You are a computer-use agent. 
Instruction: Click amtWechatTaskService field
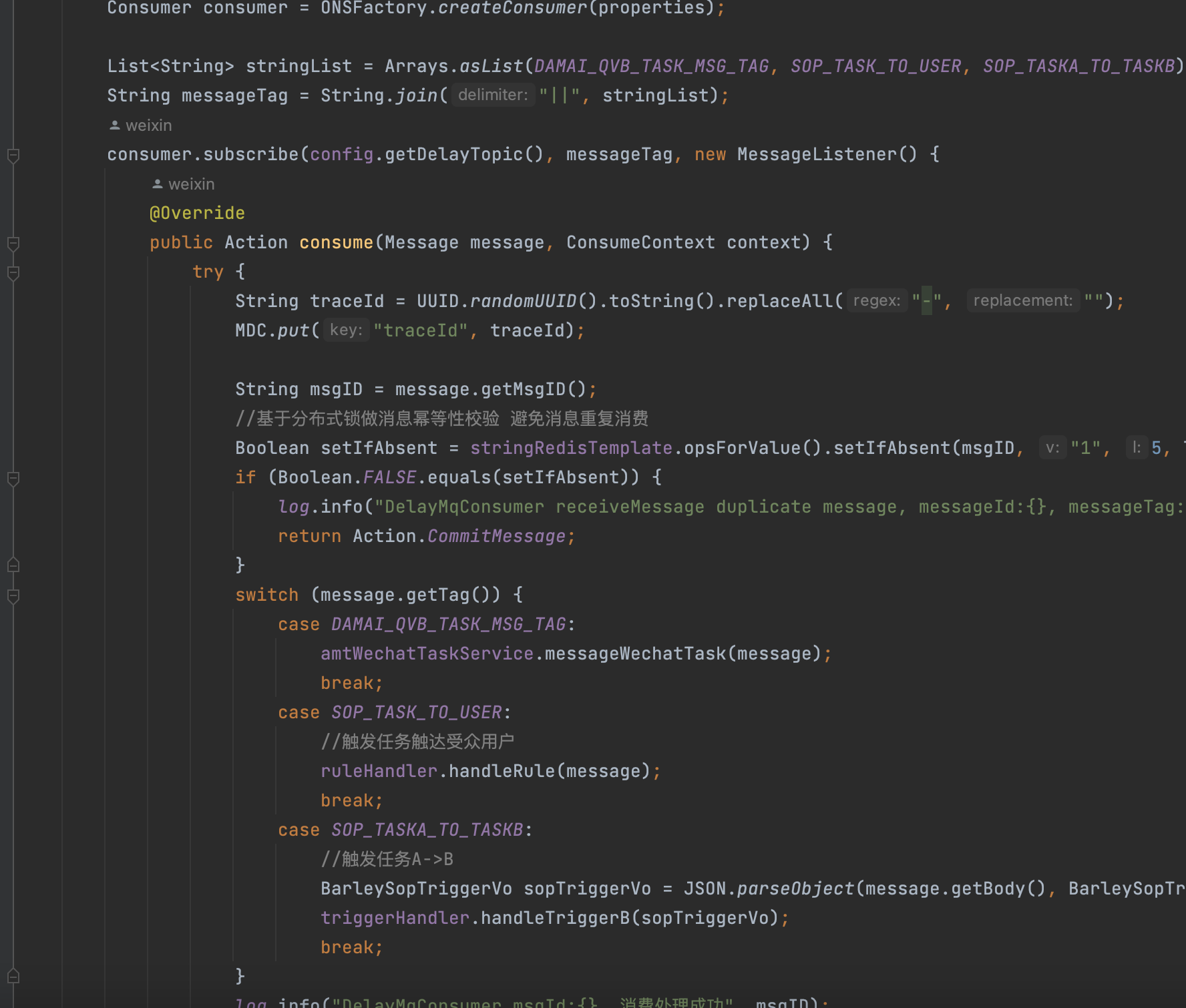[427, 654]
